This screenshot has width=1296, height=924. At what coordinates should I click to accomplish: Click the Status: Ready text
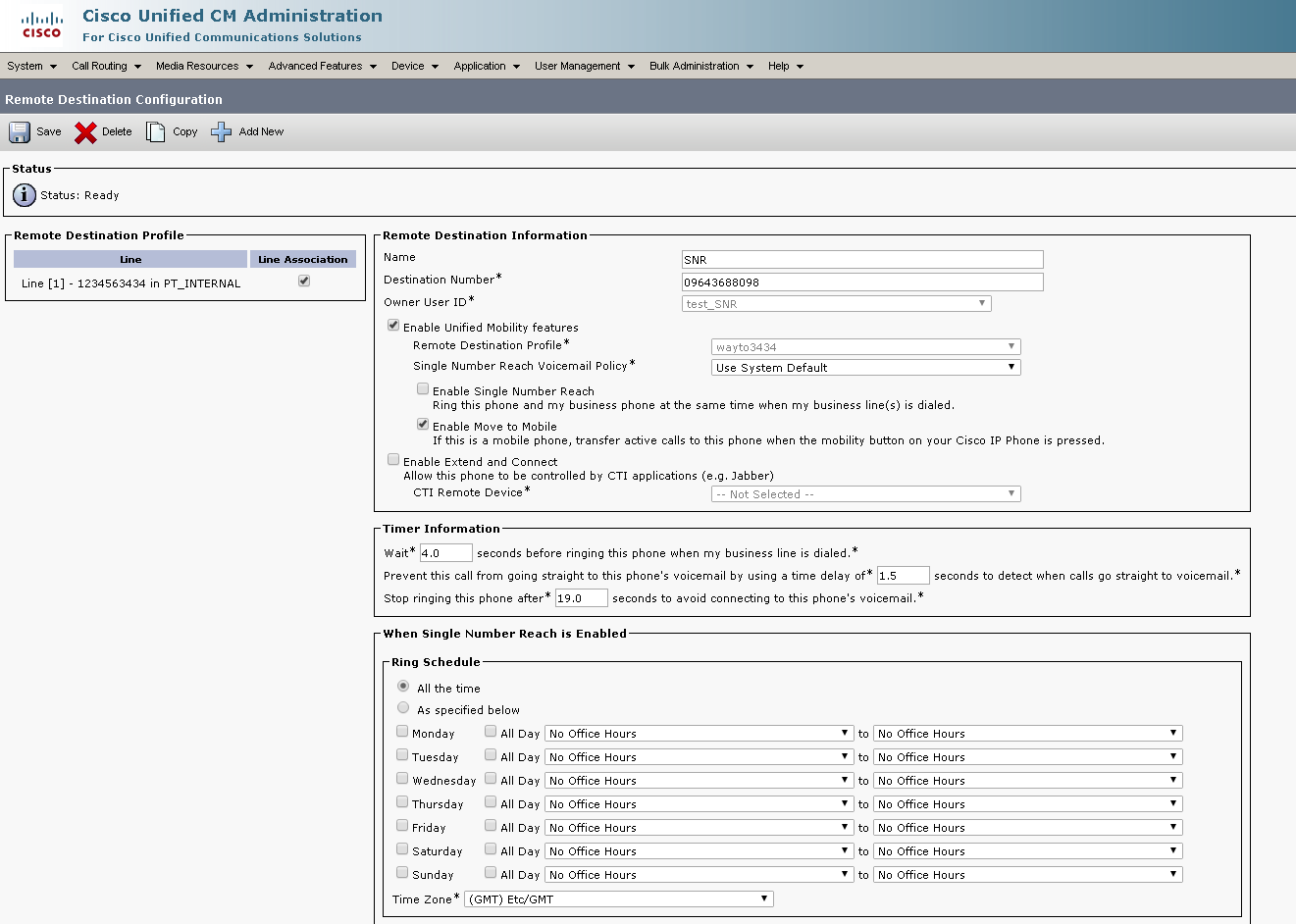pos(79,195)
